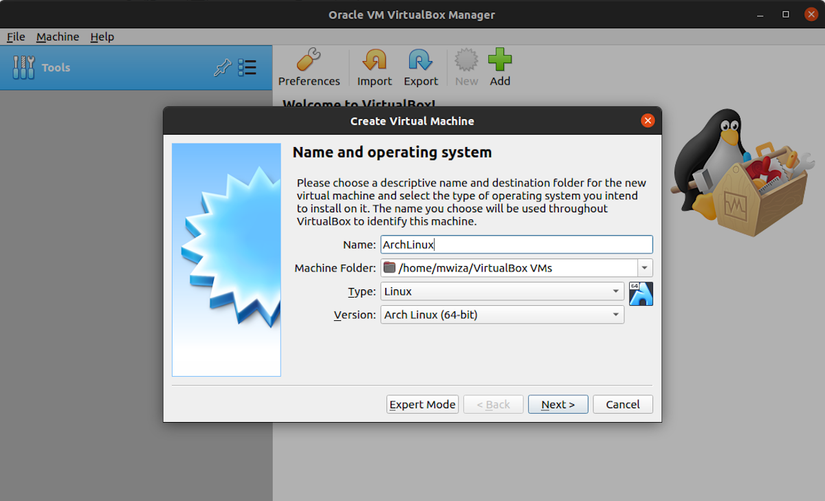Click the /home/mwiza/VirtualBox VMs path text
Viewport: 825px width, 501px height.
(475, 268)
